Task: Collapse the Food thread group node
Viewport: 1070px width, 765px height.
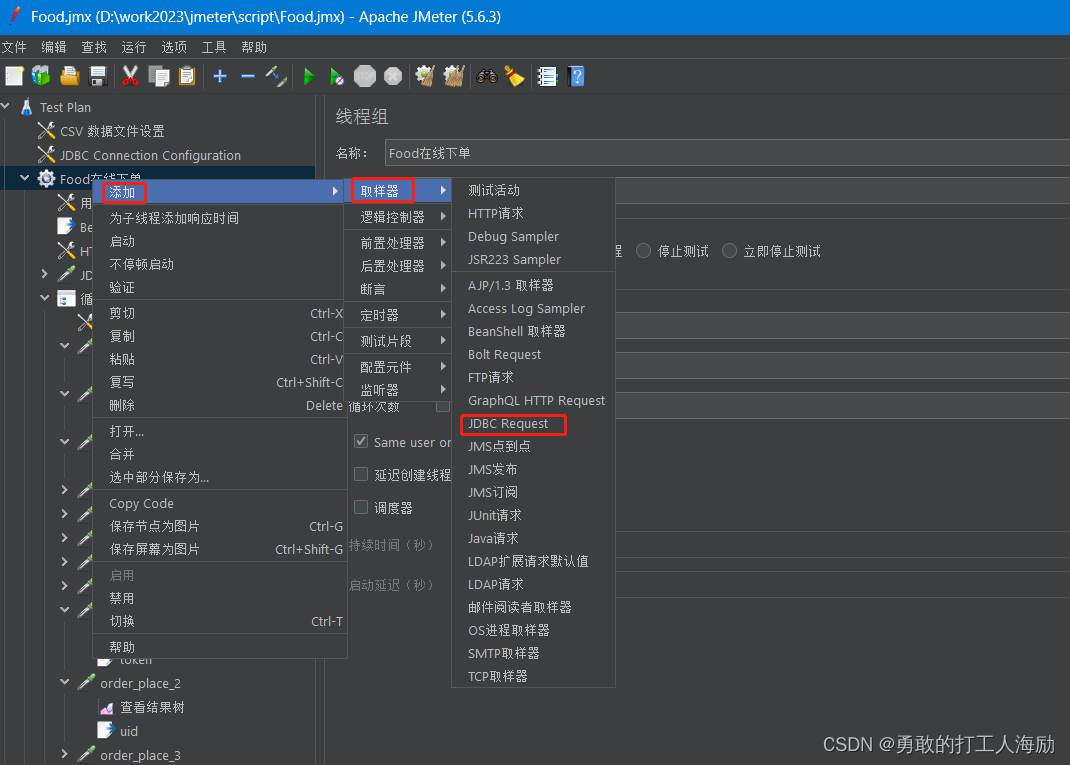Action: [x=25, y=178]
